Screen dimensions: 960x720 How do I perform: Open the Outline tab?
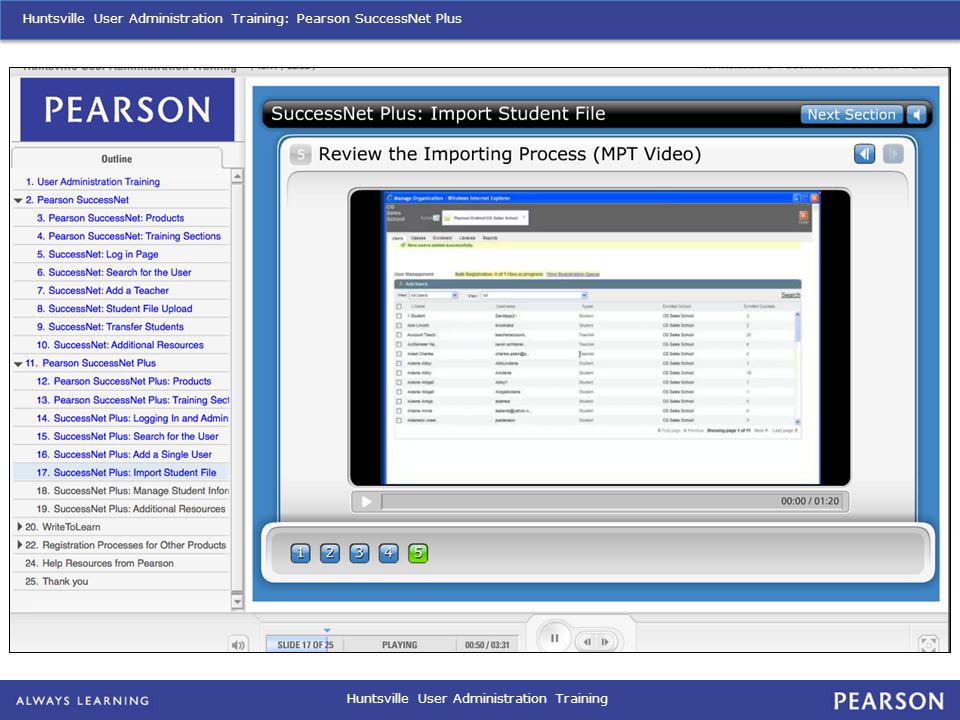point(116,159)
